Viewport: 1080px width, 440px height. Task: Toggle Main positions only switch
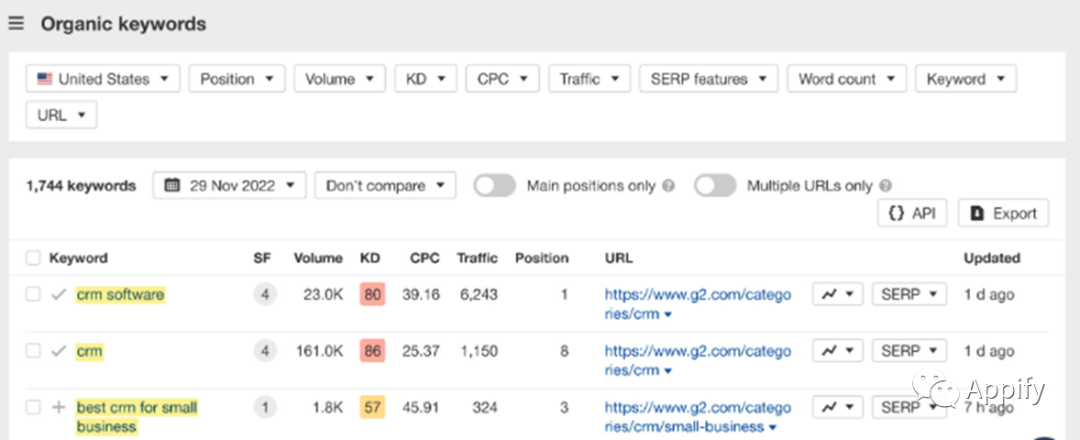(x=495, y=186)
